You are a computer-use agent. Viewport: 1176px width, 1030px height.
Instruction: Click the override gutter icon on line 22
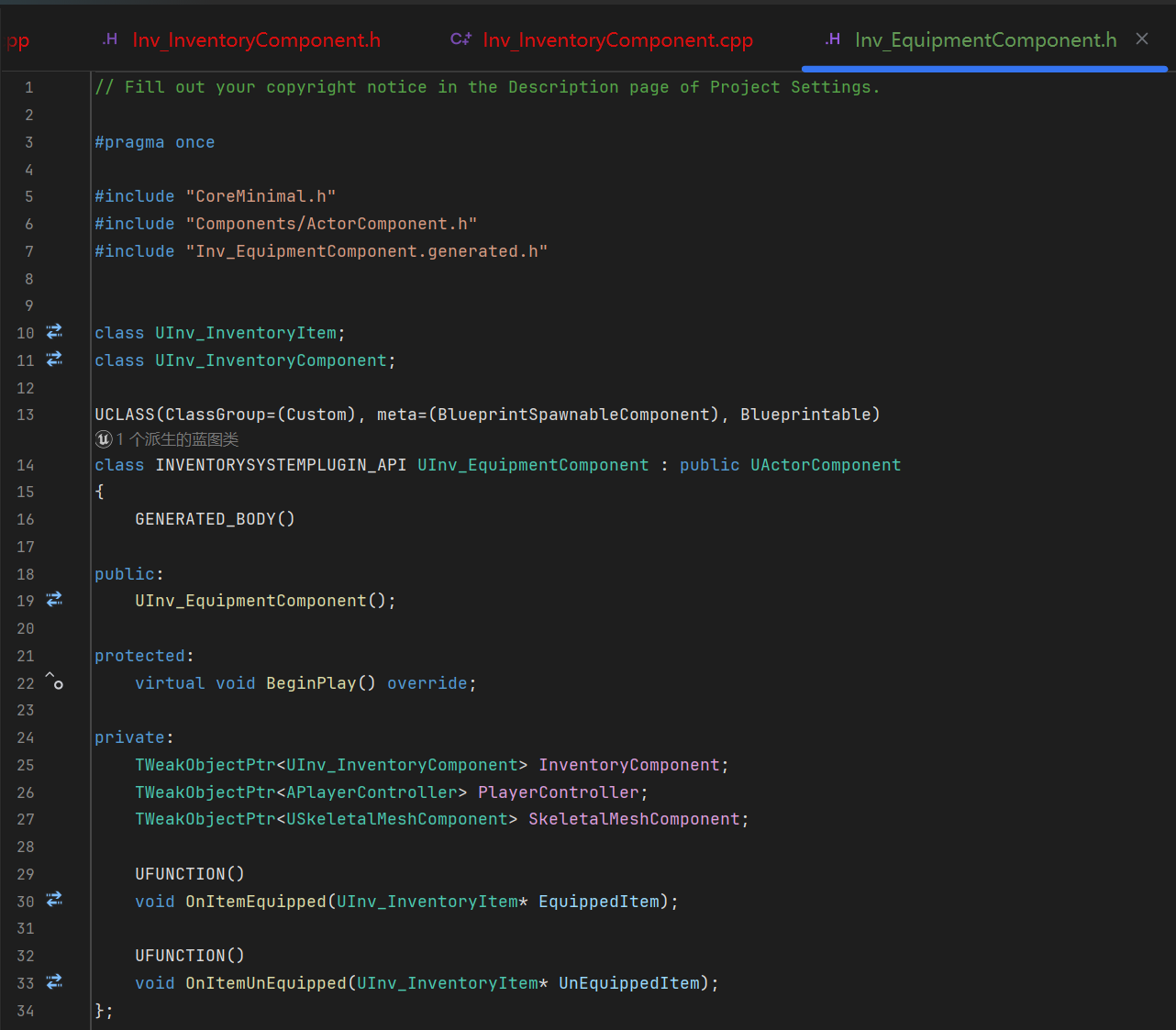[x=54, y=681]
